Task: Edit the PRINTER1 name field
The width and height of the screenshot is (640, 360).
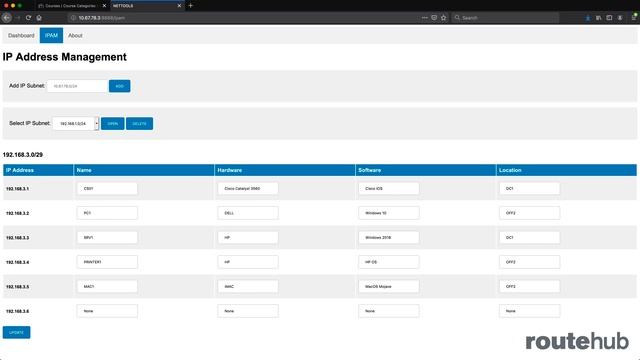Action: point(107,262)
